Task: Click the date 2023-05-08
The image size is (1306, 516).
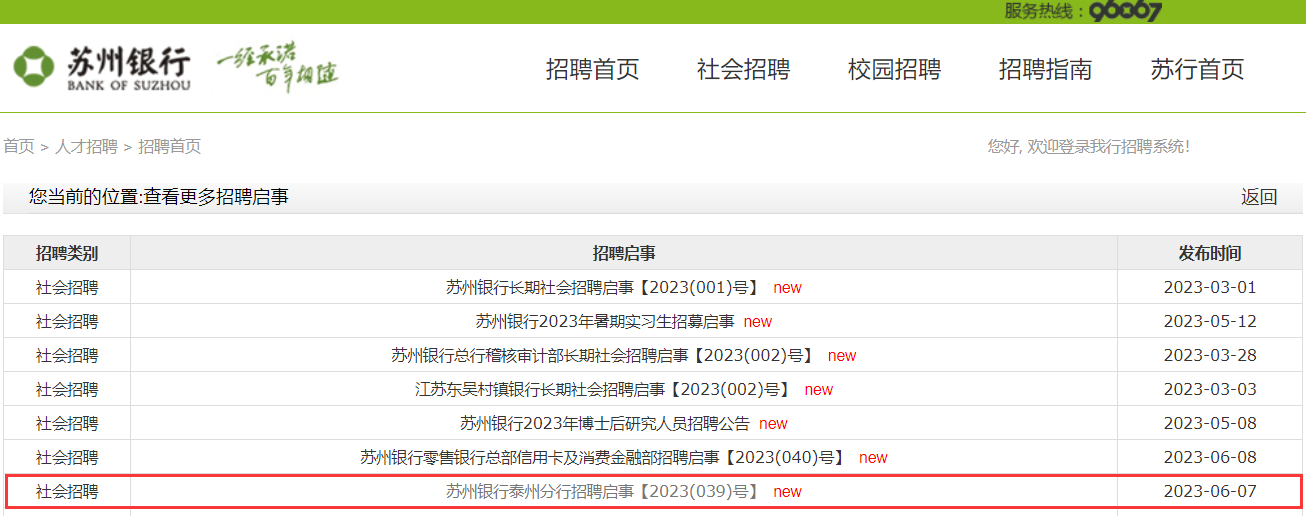Action: [1210, 424]
